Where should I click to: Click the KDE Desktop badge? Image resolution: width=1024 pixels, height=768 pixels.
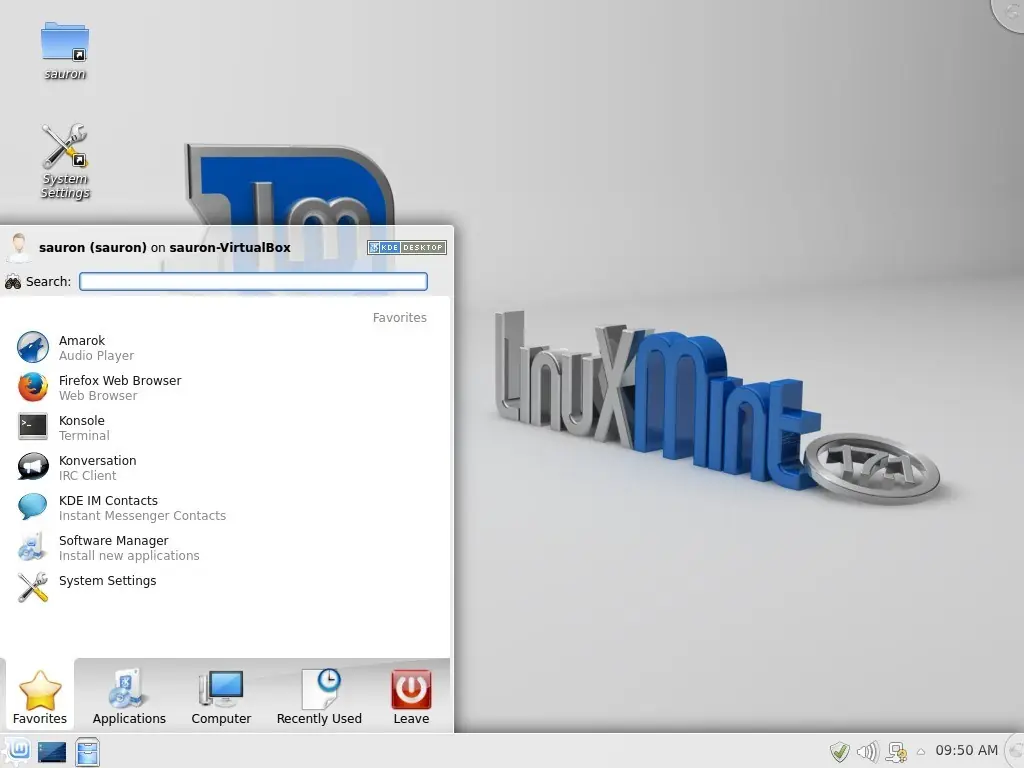click(407, 248)
